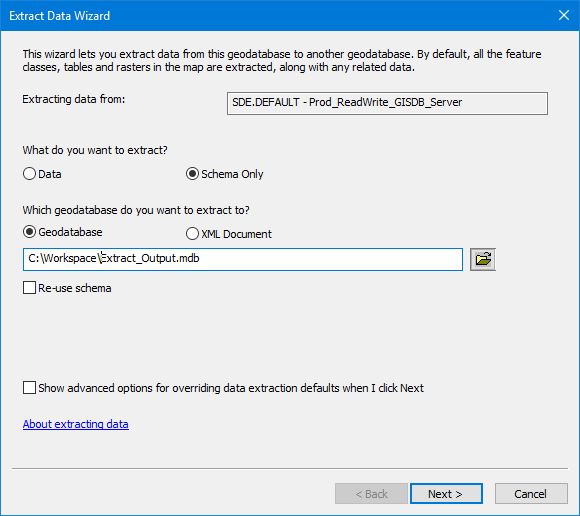580x516 pixels.
Task: Click the separator line above the wizard buttons
Action: point(290,468)
